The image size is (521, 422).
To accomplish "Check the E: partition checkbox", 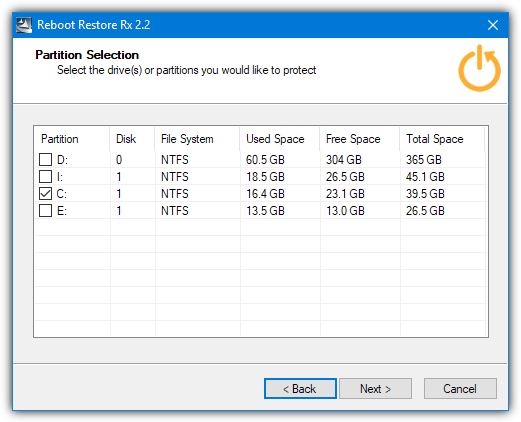I will pyautogui.click(x=45, y=211).
